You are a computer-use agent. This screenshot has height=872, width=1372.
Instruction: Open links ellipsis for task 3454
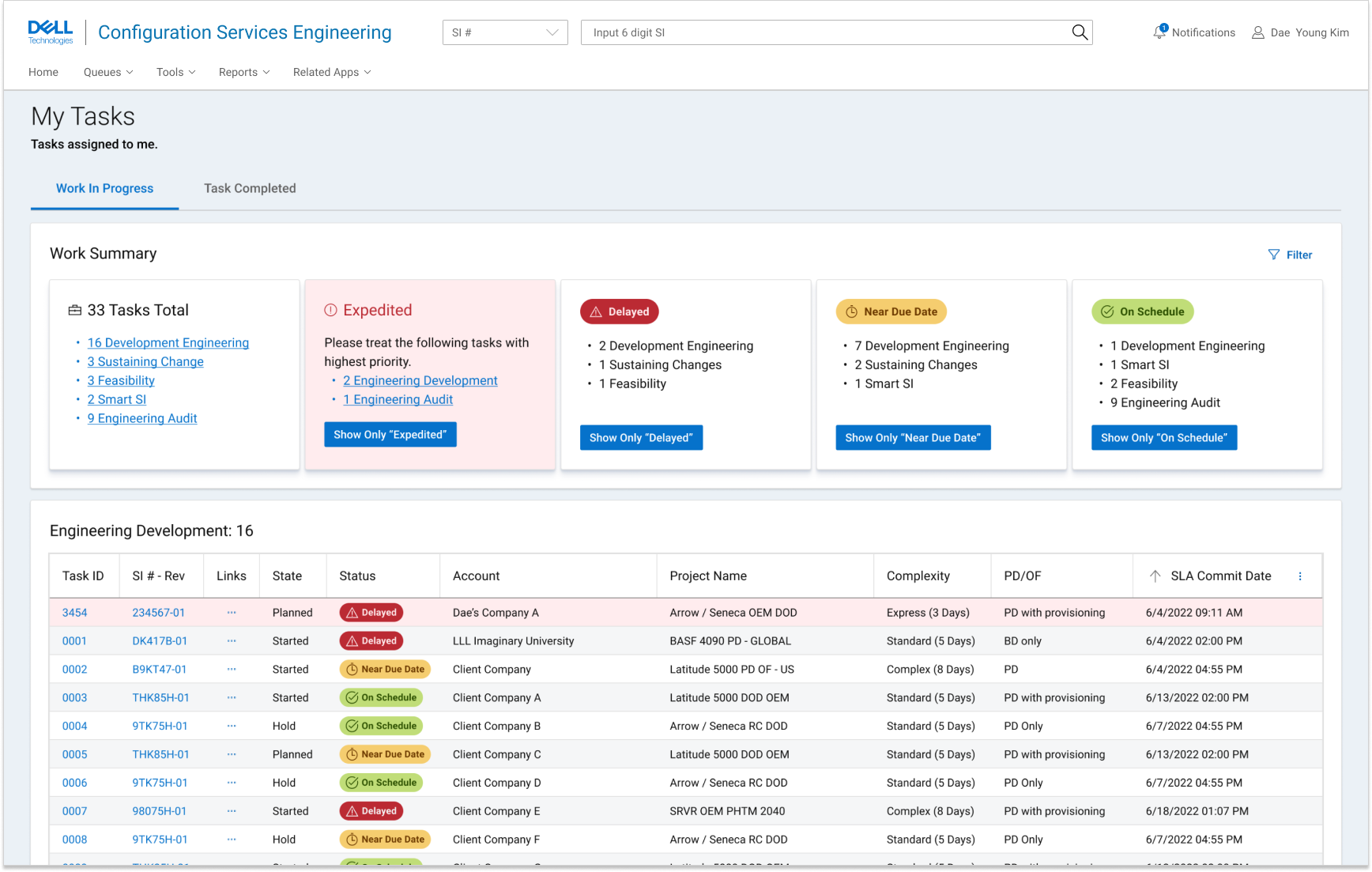232,613
